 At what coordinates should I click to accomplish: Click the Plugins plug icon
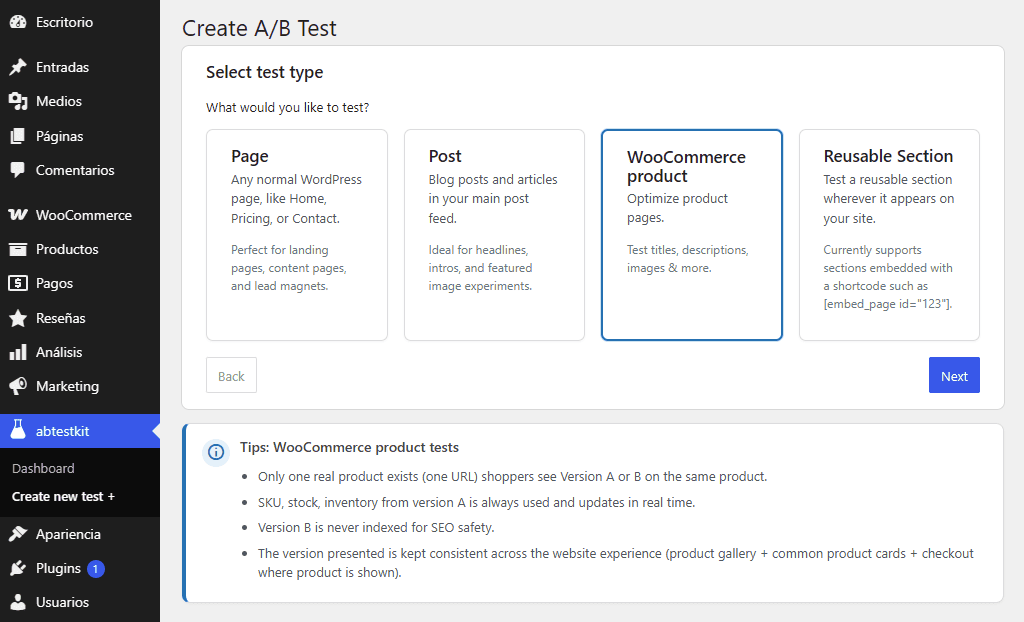point(18,568)
